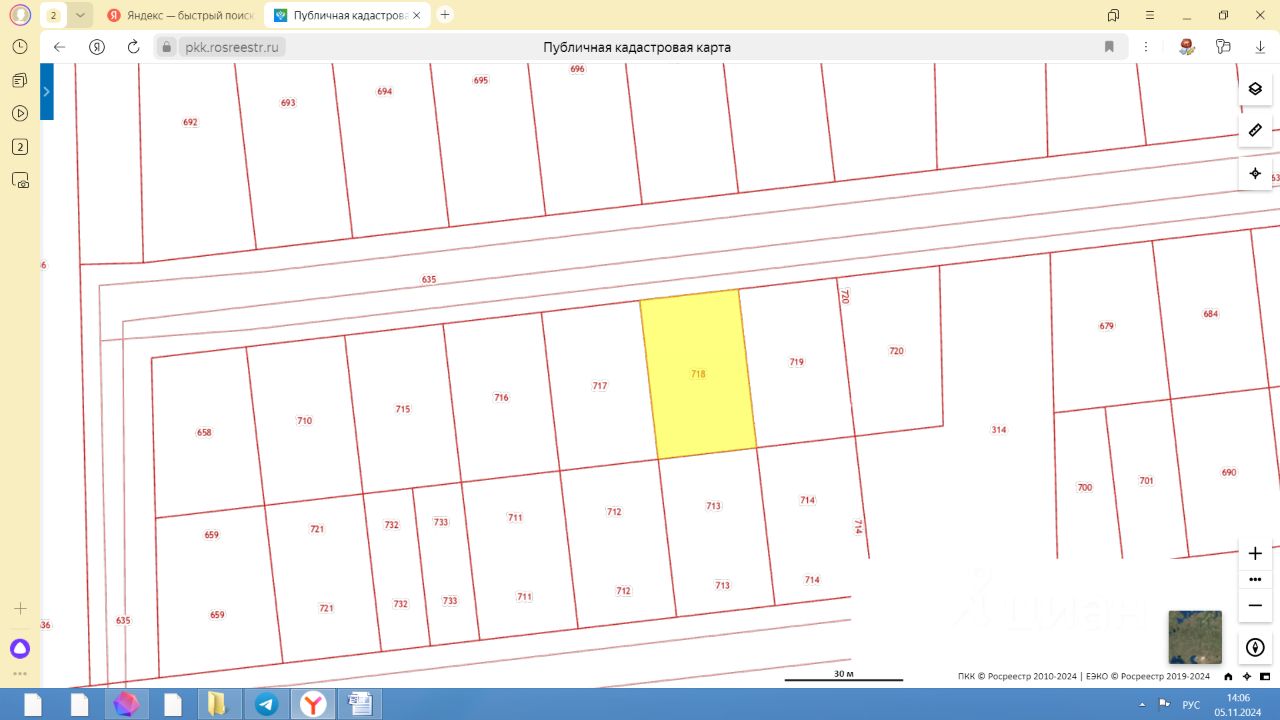The width and height of the screenshot is (1280, 720).
Task: Select parcel 695 on the map
Action: tap(481, 80)
